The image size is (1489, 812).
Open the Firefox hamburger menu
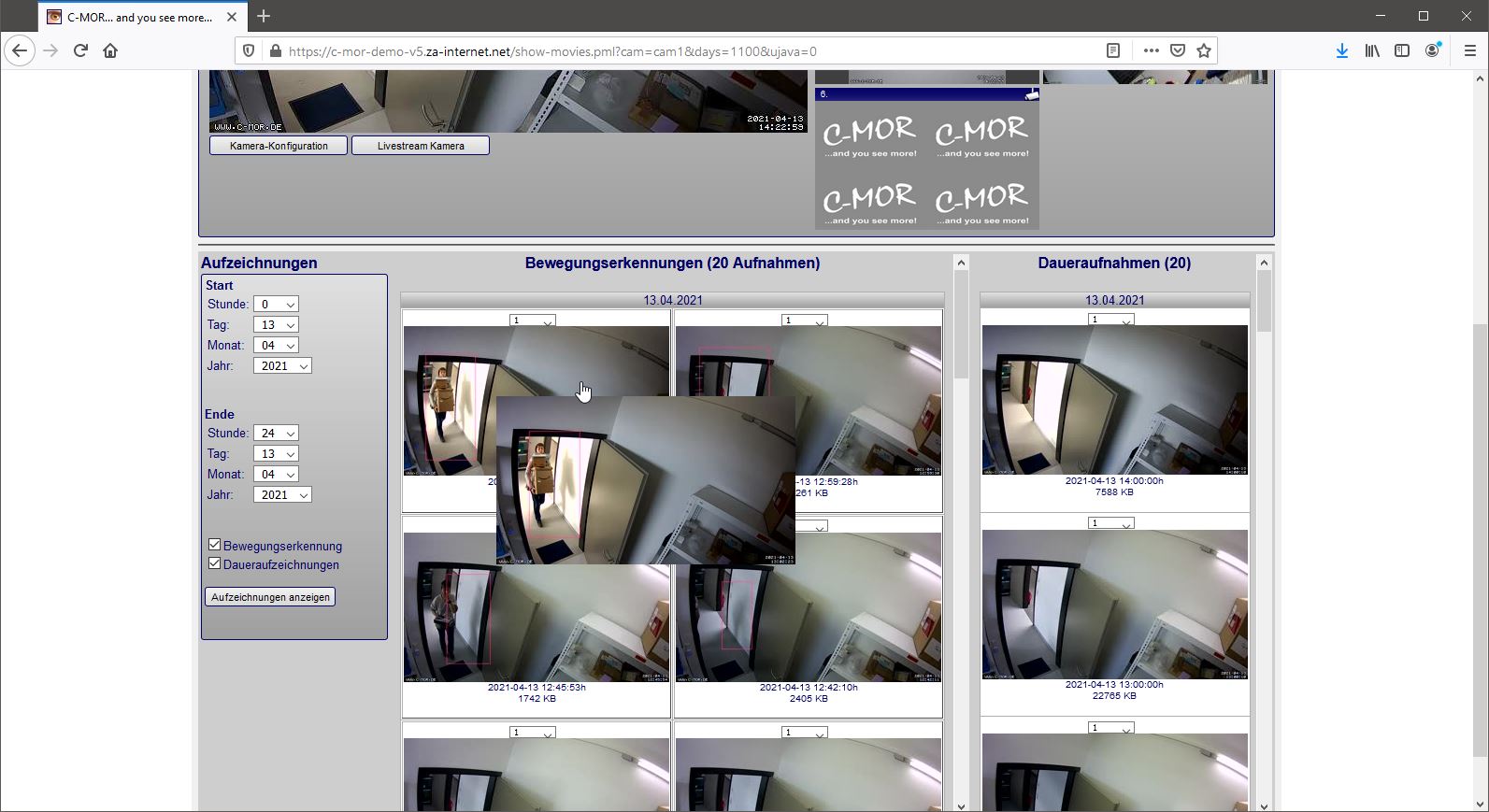click(1469, 51)
